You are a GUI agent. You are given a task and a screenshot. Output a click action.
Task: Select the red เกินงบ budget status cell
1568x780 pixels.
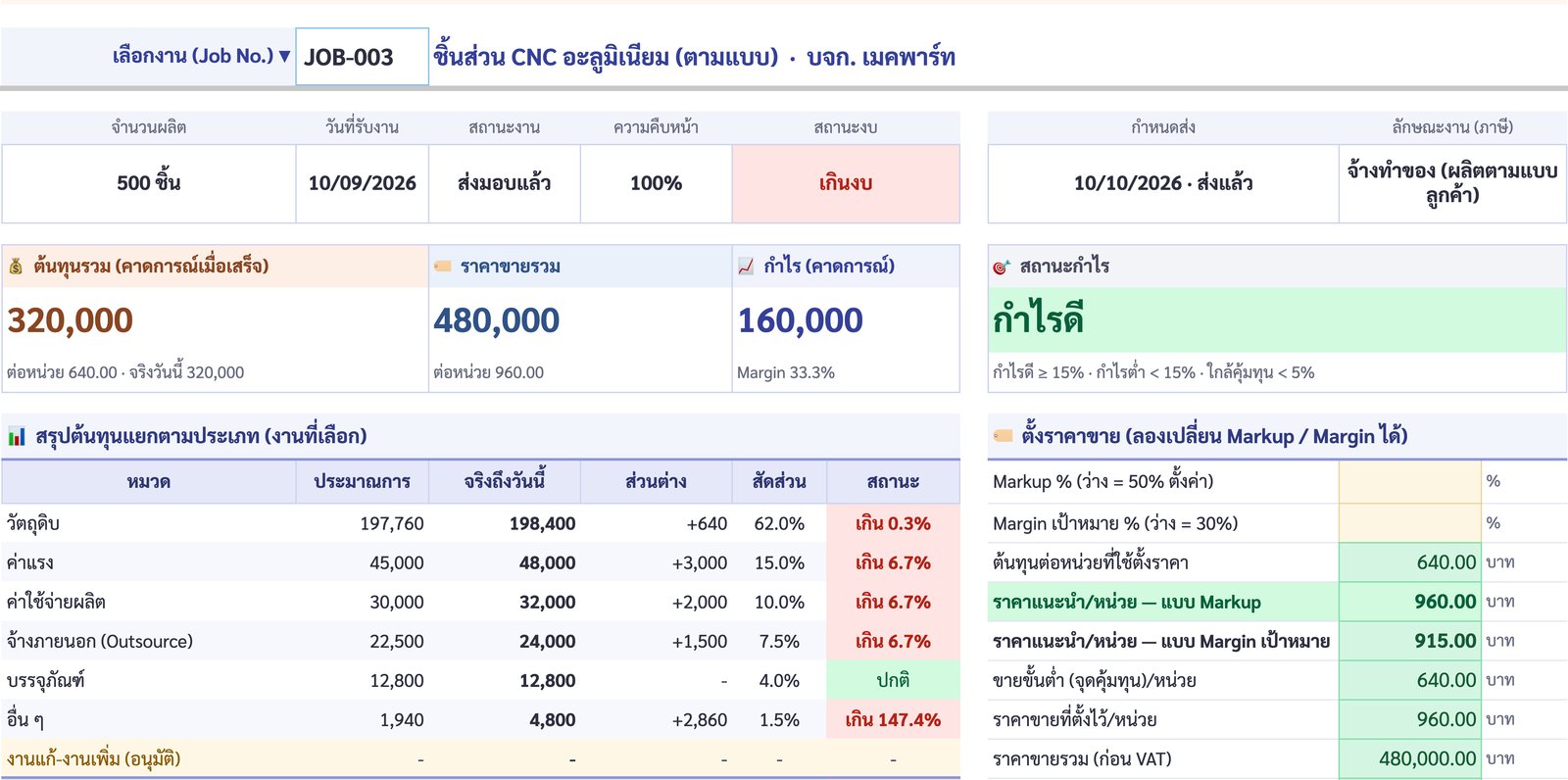click(x=846, y=183)
